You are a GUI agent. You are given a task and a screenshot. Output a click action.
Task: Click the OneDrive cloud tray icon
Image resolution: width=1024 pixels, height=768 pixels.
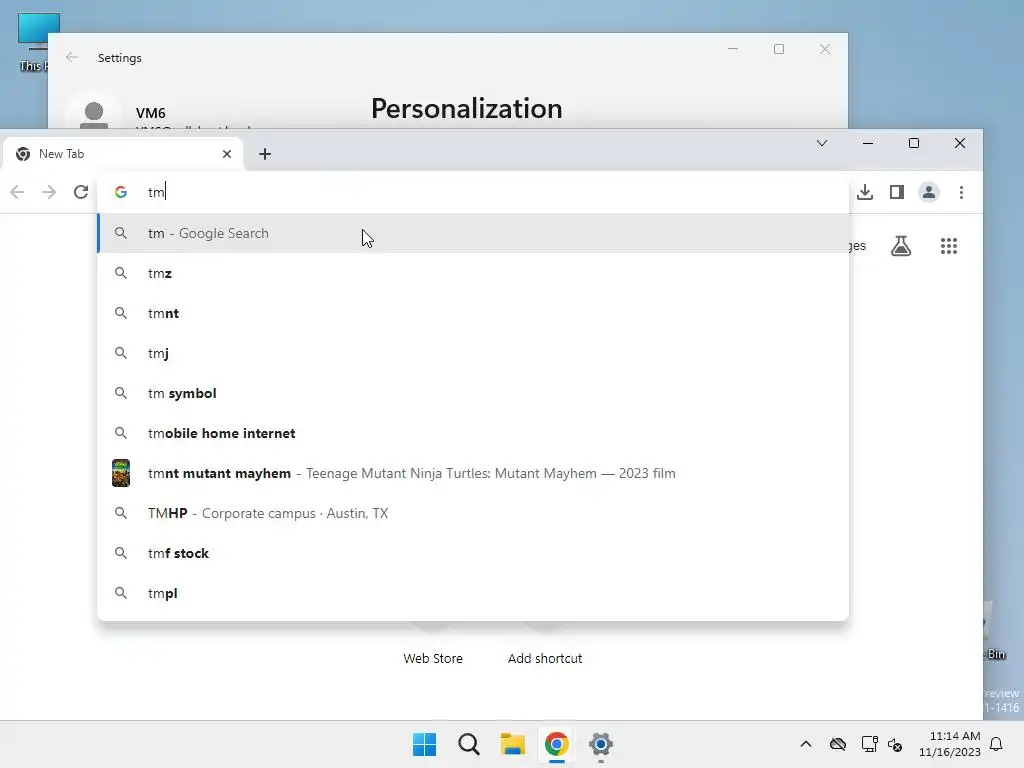tap(838, 744)
